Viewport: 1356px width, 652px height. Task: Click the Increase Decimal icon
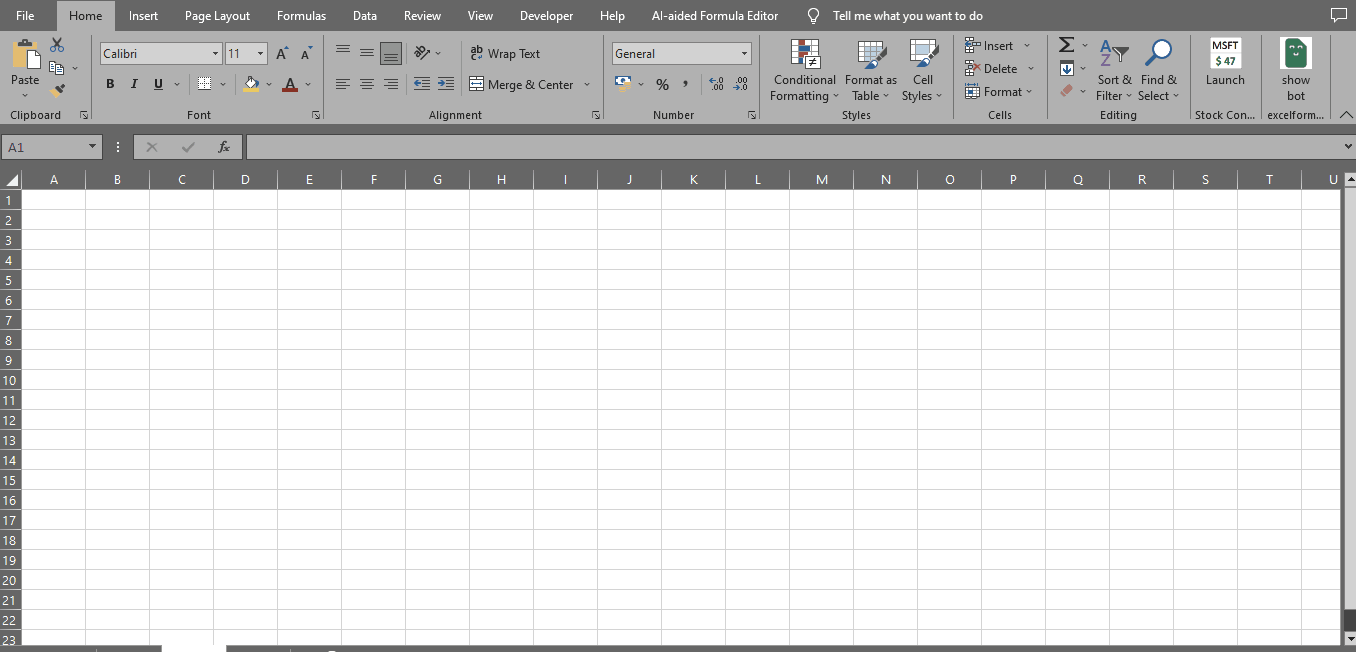(717, 84)
